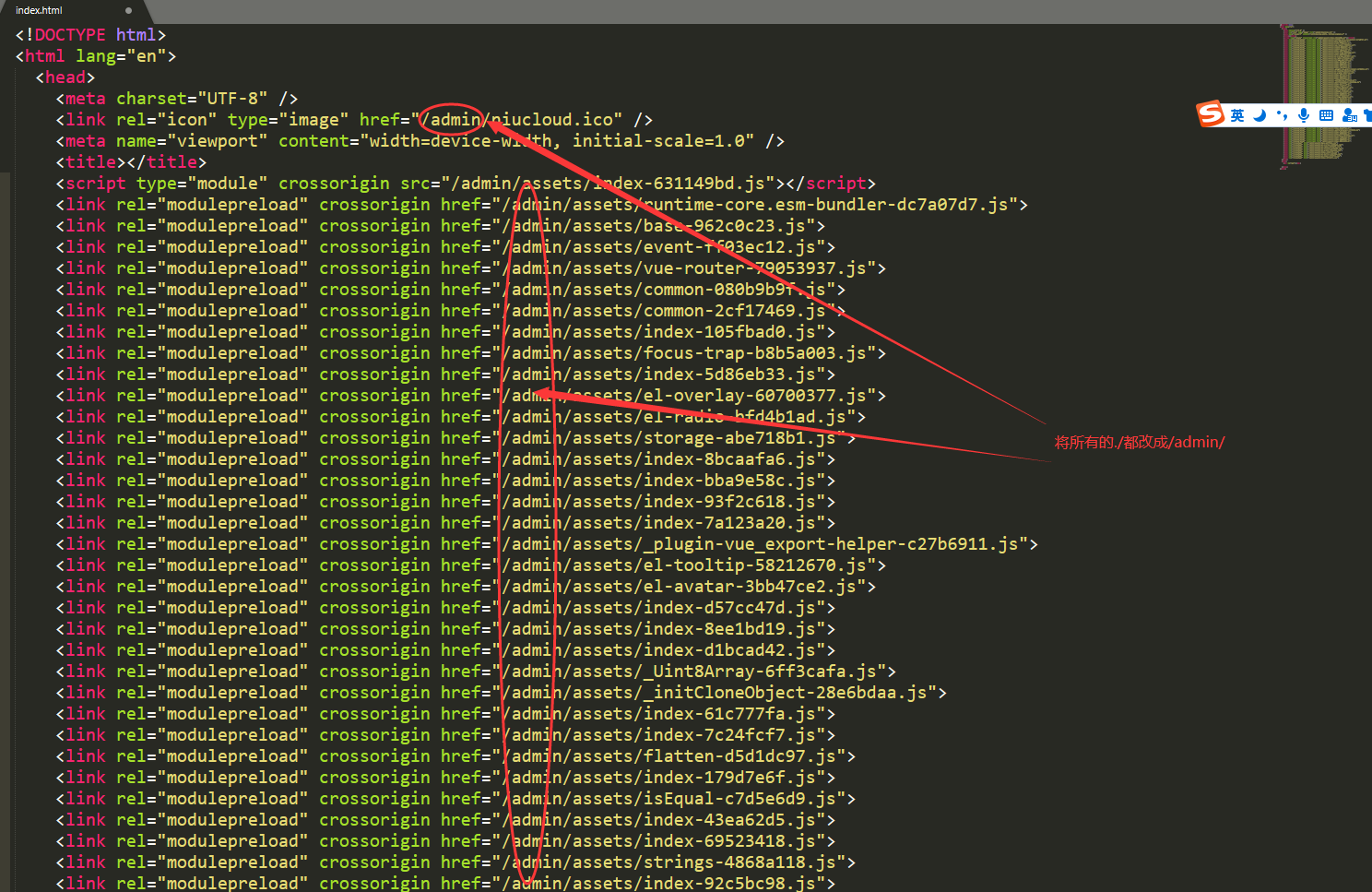Click the unsaved dot on index.html tab

[128, 11]
